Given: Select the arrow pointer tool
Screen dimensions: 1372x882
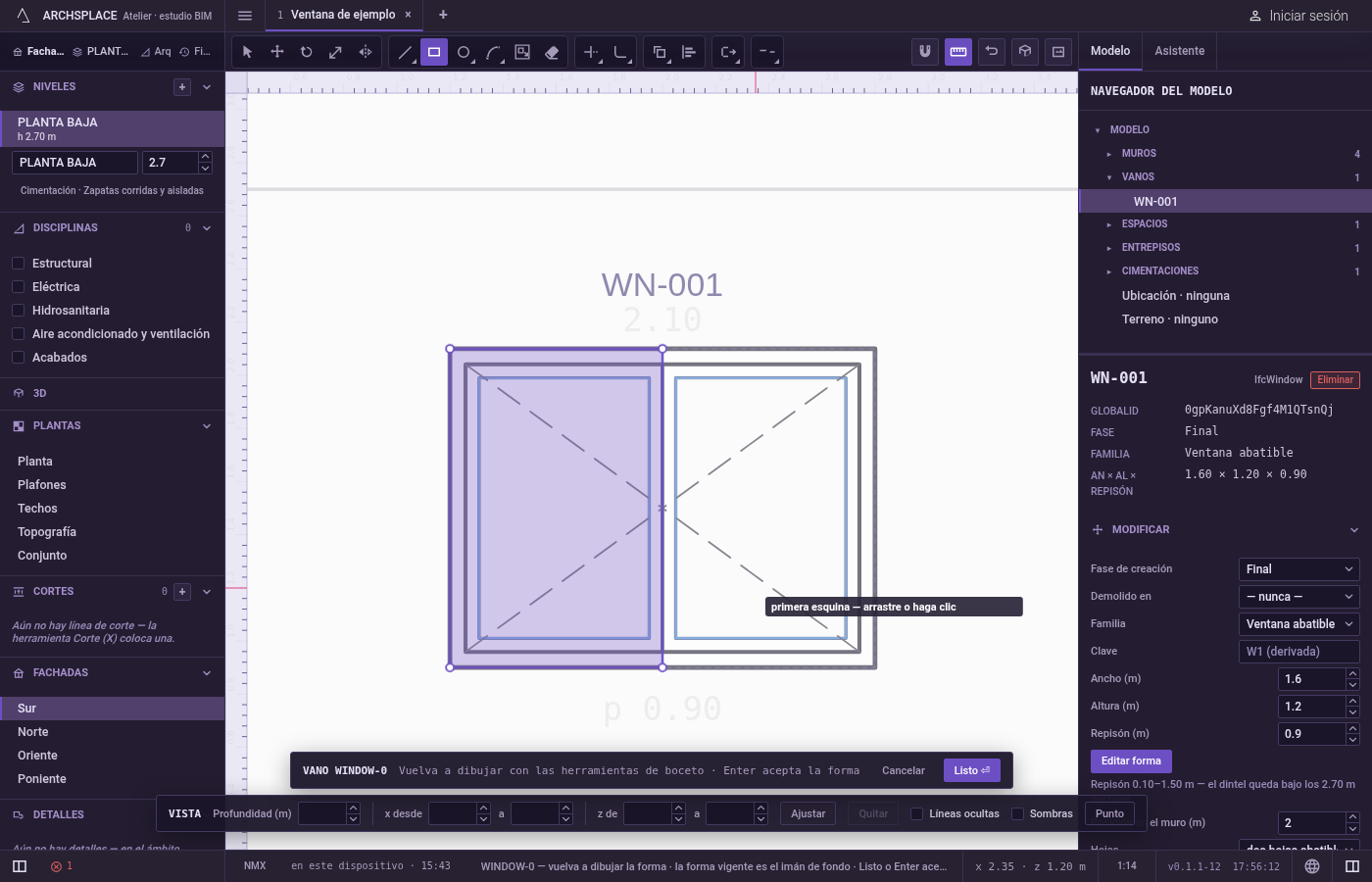Looking at the screenshot, I should (247, 52).
